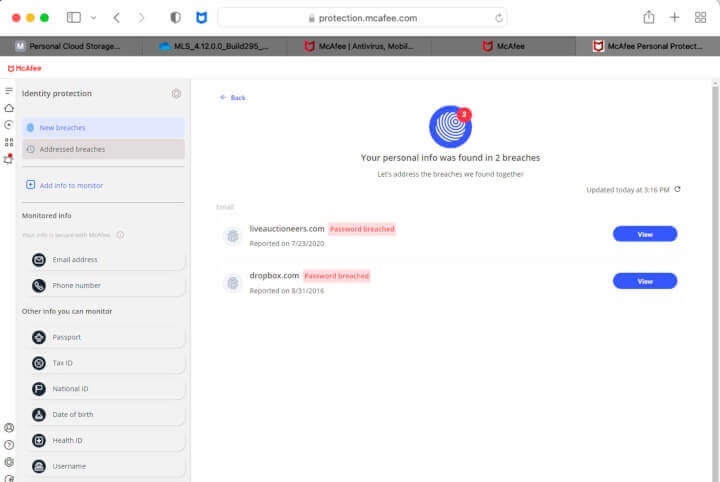The image size is (720, 482).
Task: Click the McAfee shield extension icon
Action: click(x=201, y=17)
